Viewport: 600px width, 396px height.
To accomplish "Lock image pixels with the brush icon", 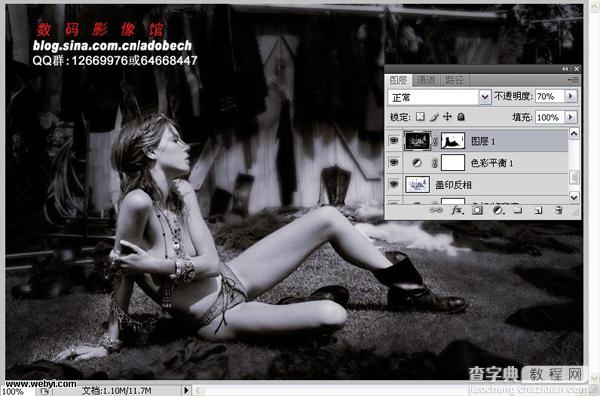I will 434,117.
